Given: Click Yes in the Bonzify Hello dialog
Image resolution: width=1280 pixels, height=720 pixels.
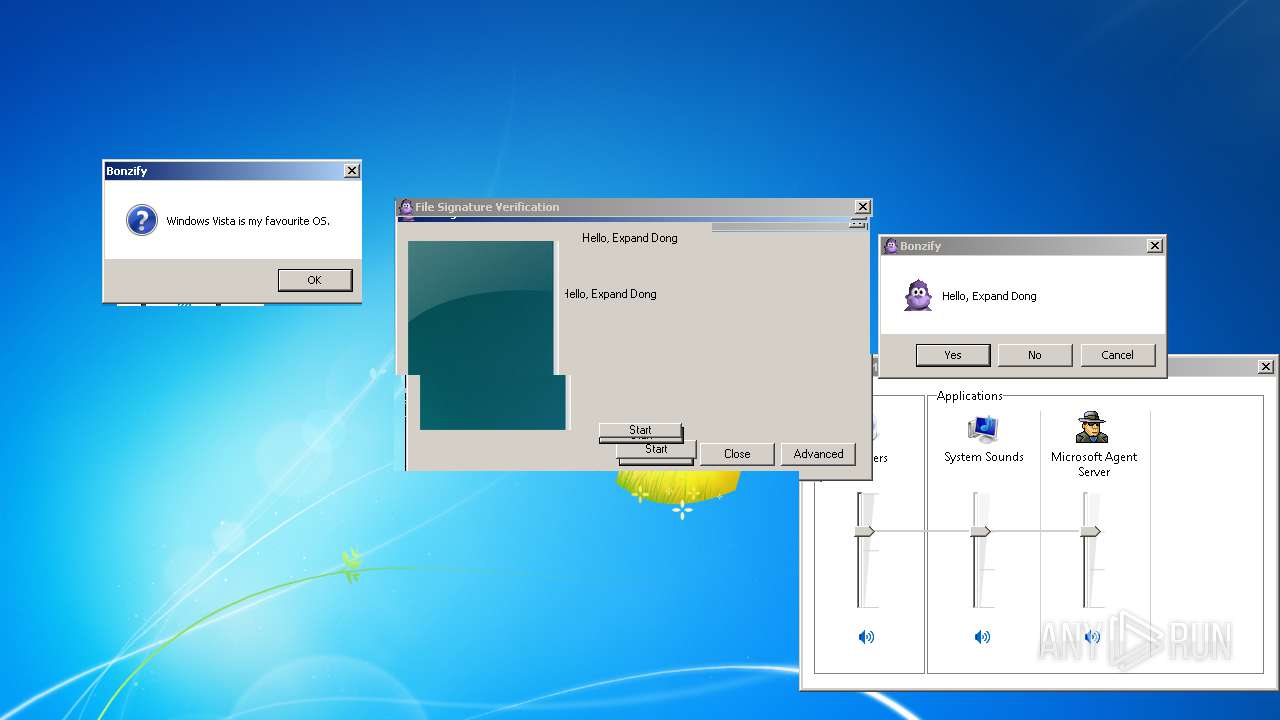Looking at the screenshot, I should point(953,355).
